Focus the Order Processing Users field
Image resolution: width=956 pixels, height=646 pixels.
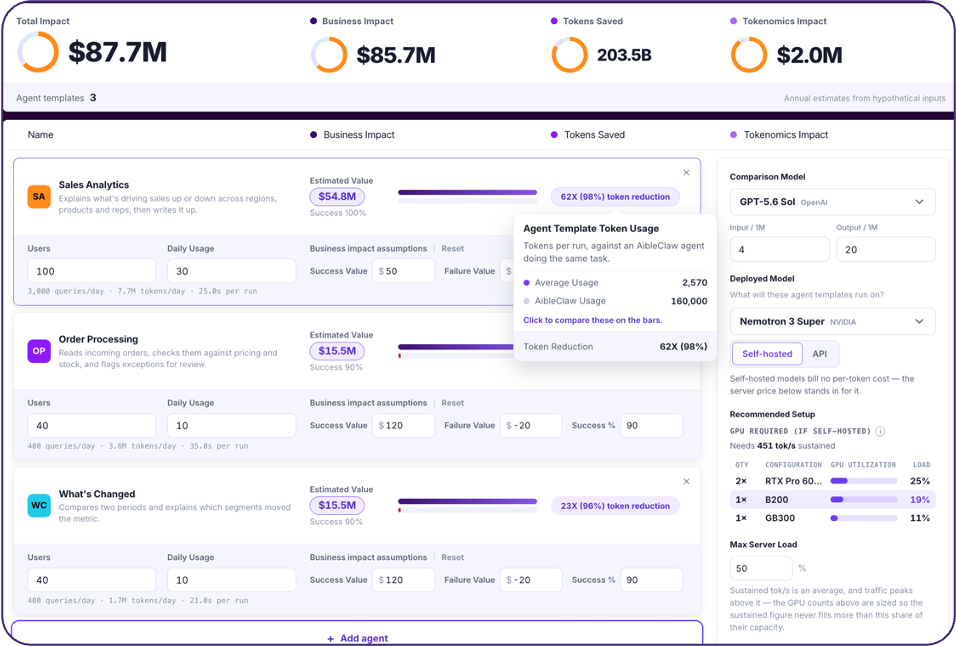(91, 425)
